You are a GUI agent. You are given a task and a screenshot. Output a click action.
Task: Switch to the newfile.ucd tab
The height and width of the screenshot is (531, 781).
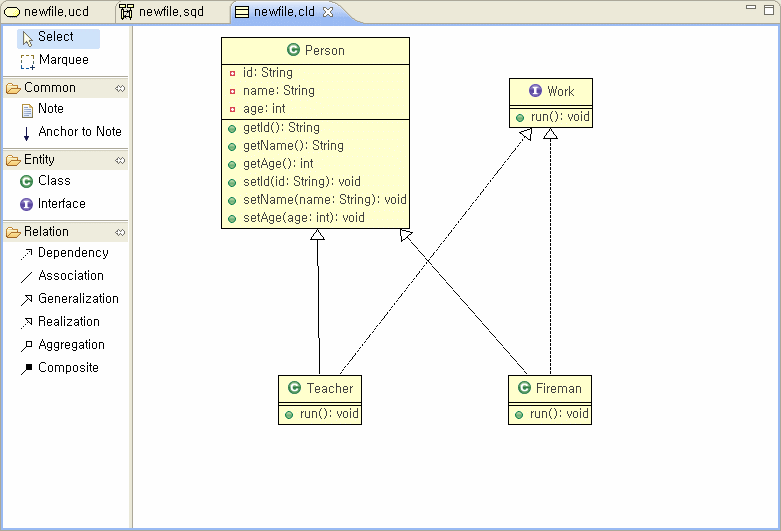[x=55, y=12]
